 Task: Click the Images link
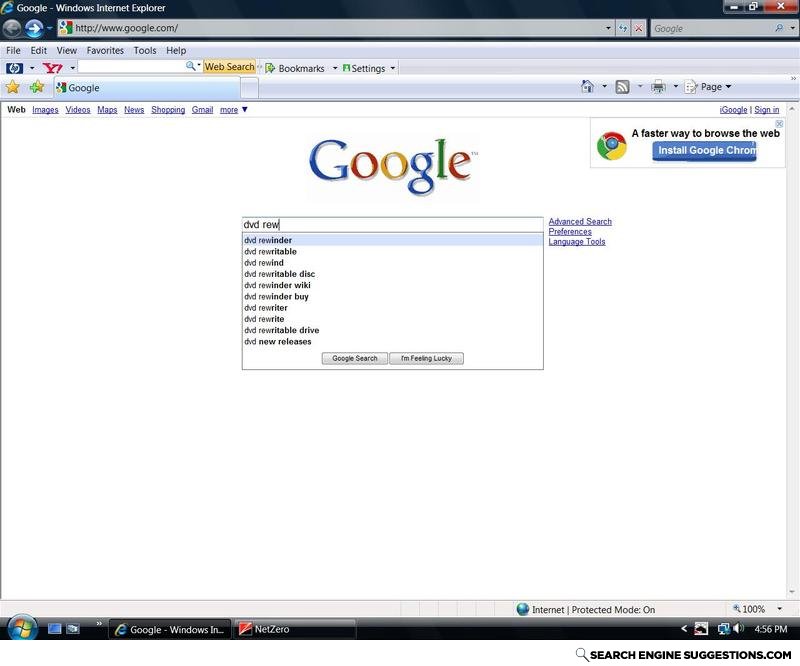pyautogui.click(x=45, y=110)
